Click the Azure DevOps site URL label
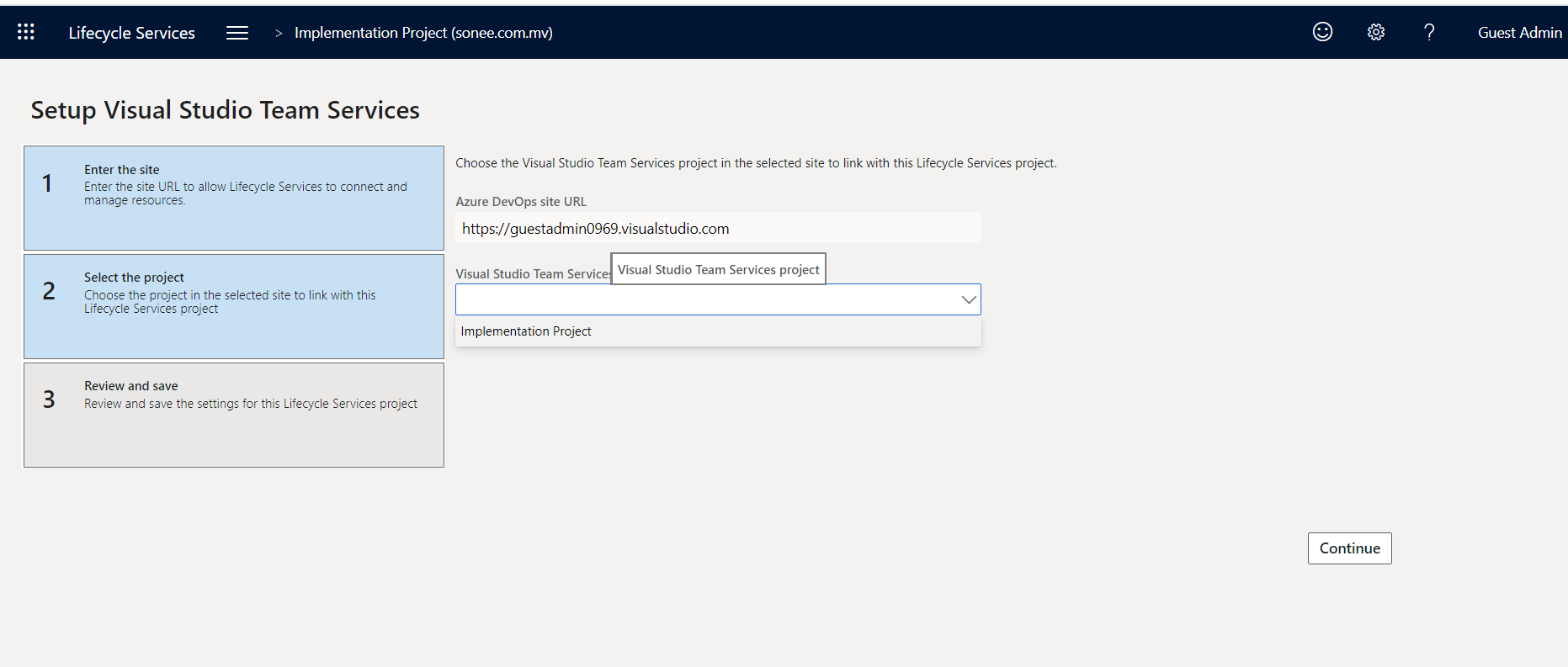The width and height of the screenshot is (1568, 667). [x=521, y=202]
